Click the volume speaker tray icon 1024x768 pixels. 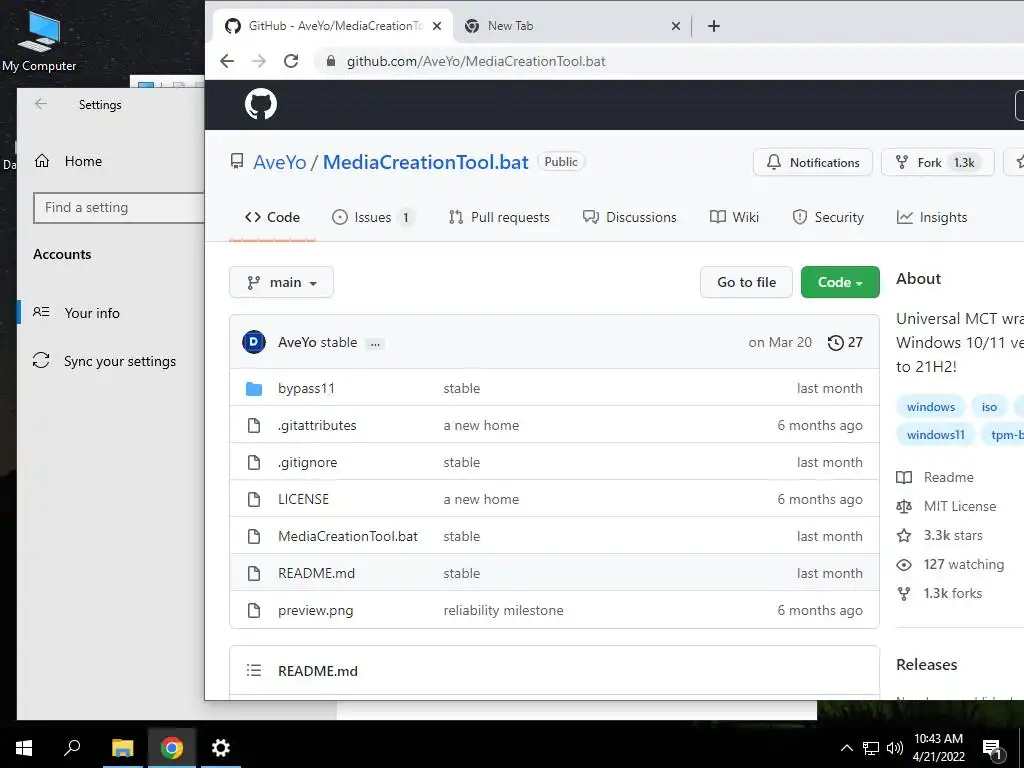(895, 748)
